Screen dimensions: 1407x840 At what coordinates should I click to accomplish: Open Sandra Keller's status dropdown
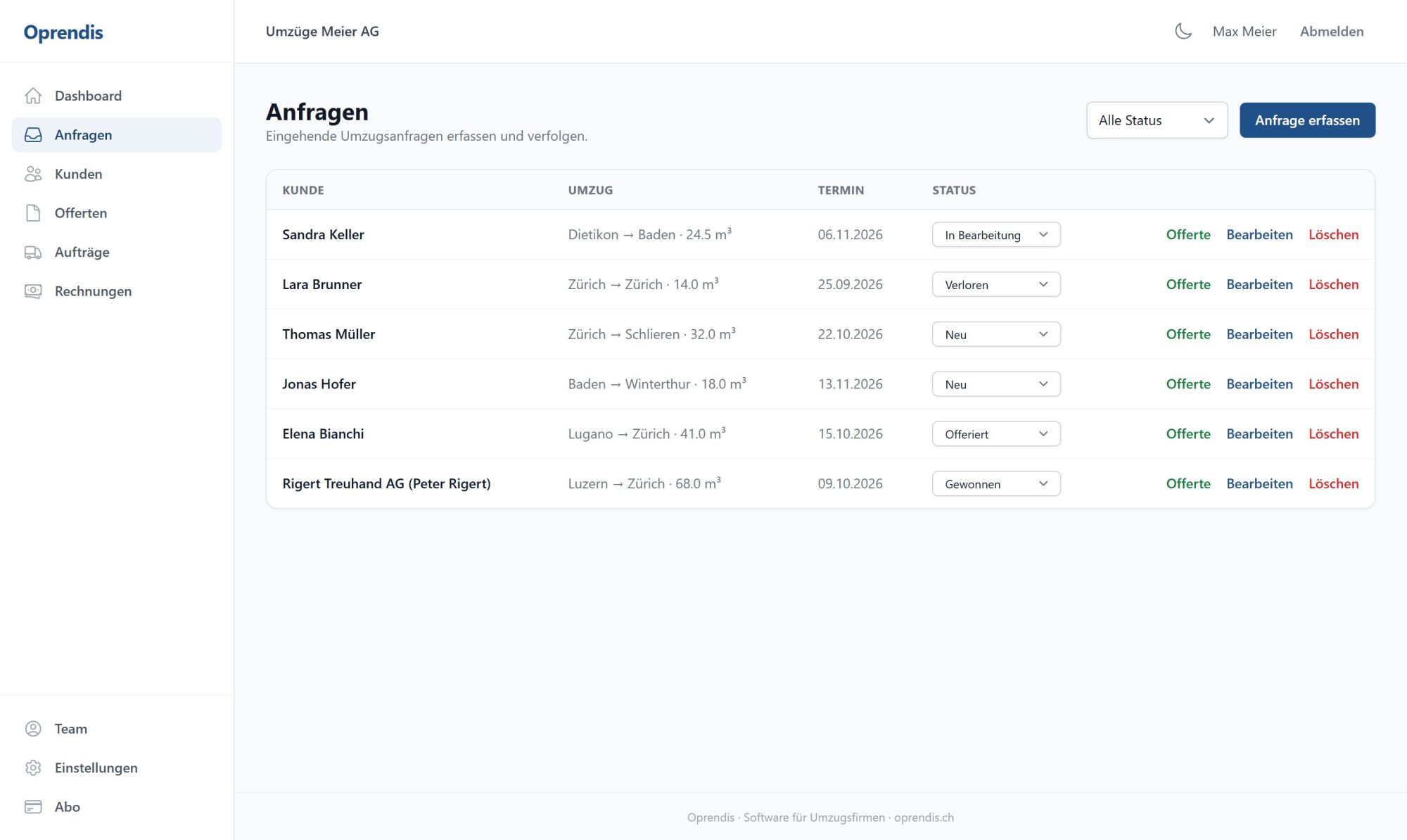click(x=996, y=235)
